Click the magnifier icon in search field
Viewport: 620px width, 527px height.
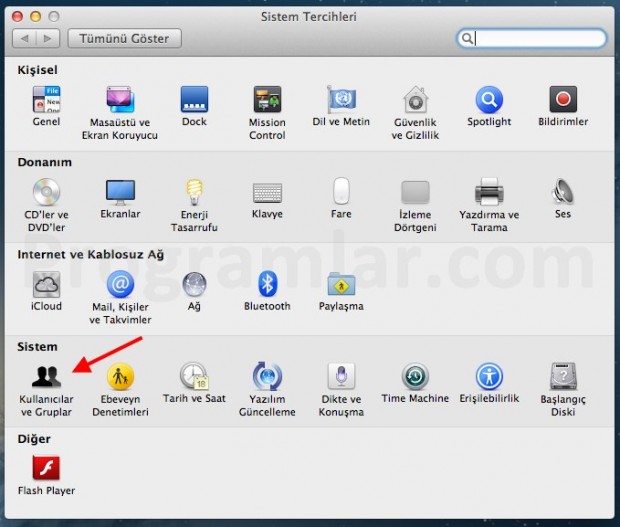[467, 38]
